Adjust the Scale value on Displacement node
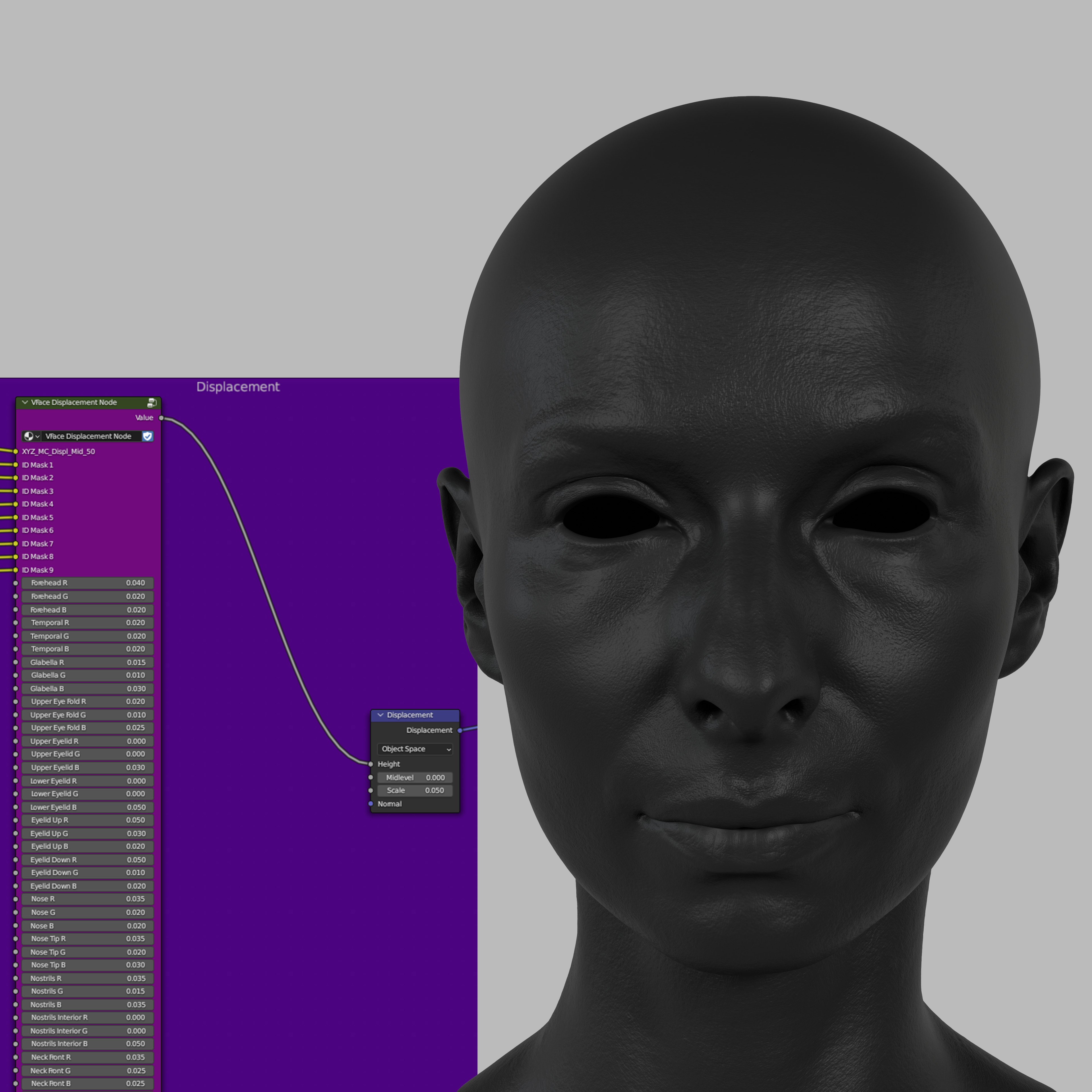1092x1092 pixels. (414, 790)
